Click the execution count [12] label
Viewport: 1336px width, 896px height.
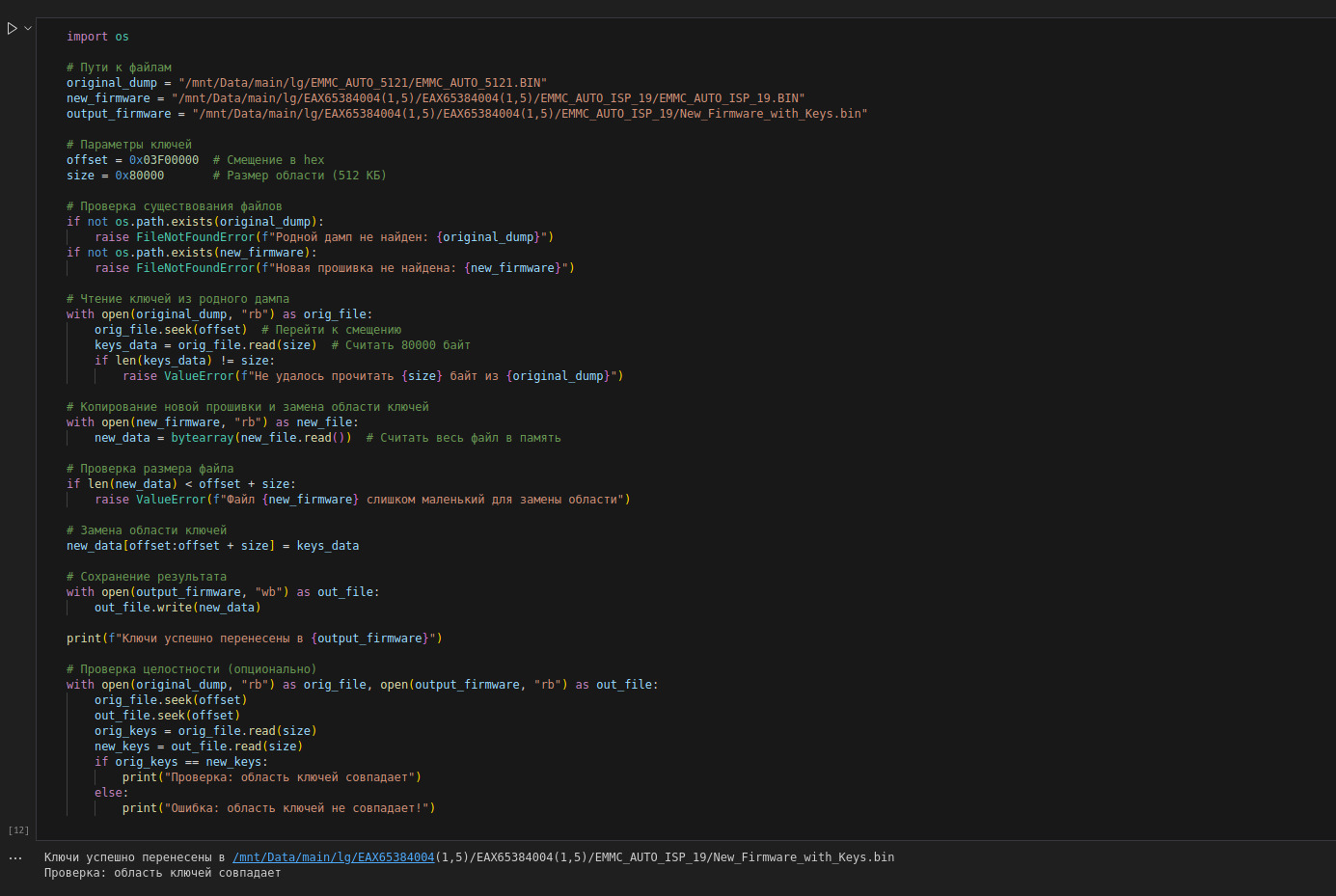pos(18,830)
